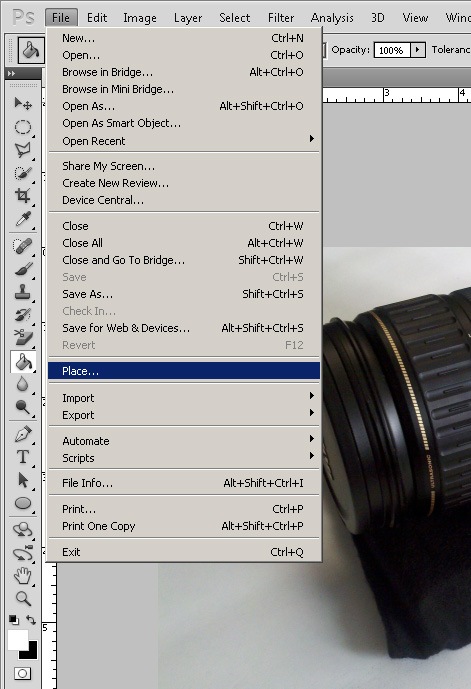The height and width of the screenshot is (689, 471).
Task: Swap foreground and background colors
Action: pos(31,620)
